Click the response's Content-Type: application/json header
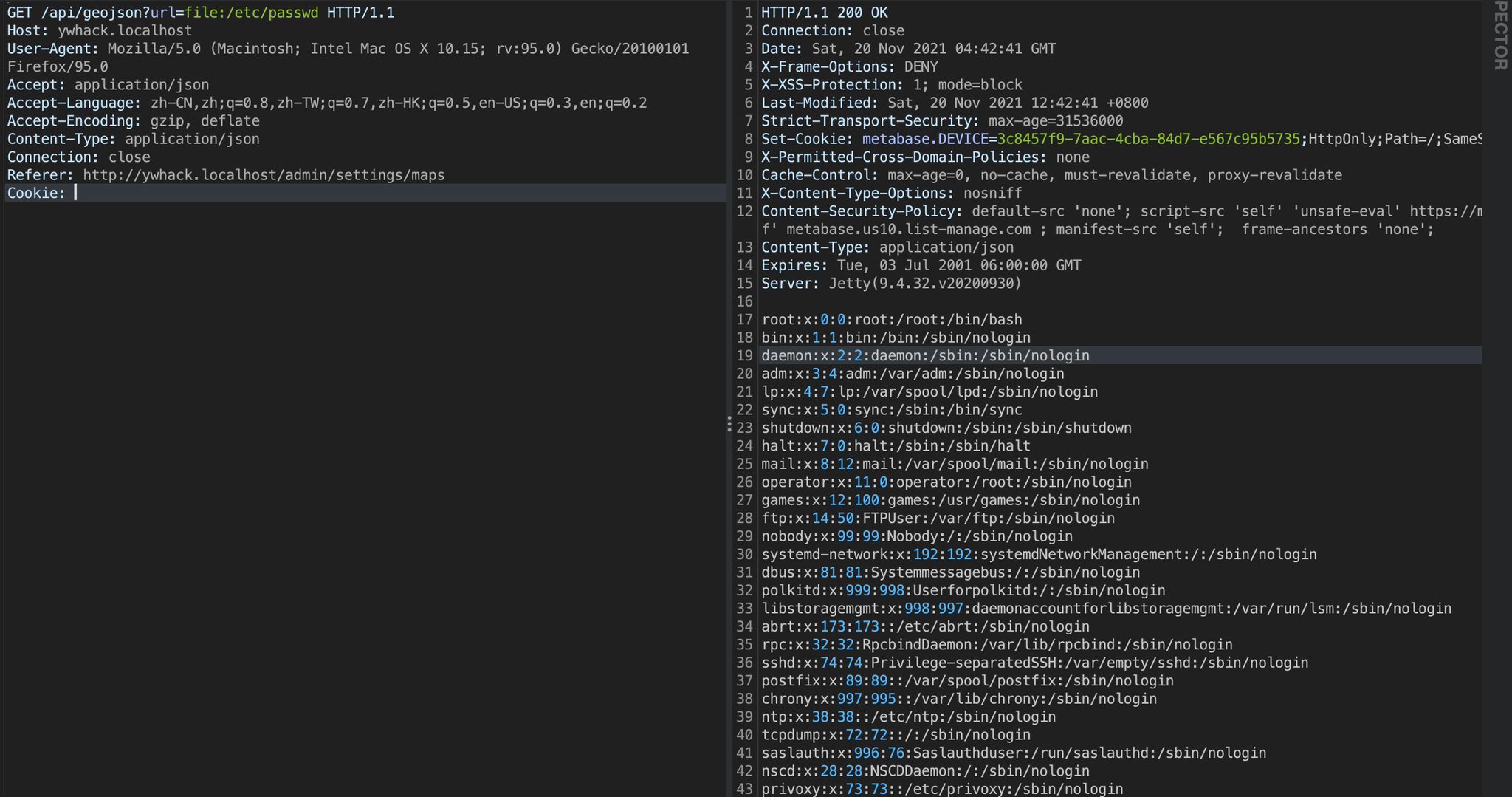 [887, 247]
